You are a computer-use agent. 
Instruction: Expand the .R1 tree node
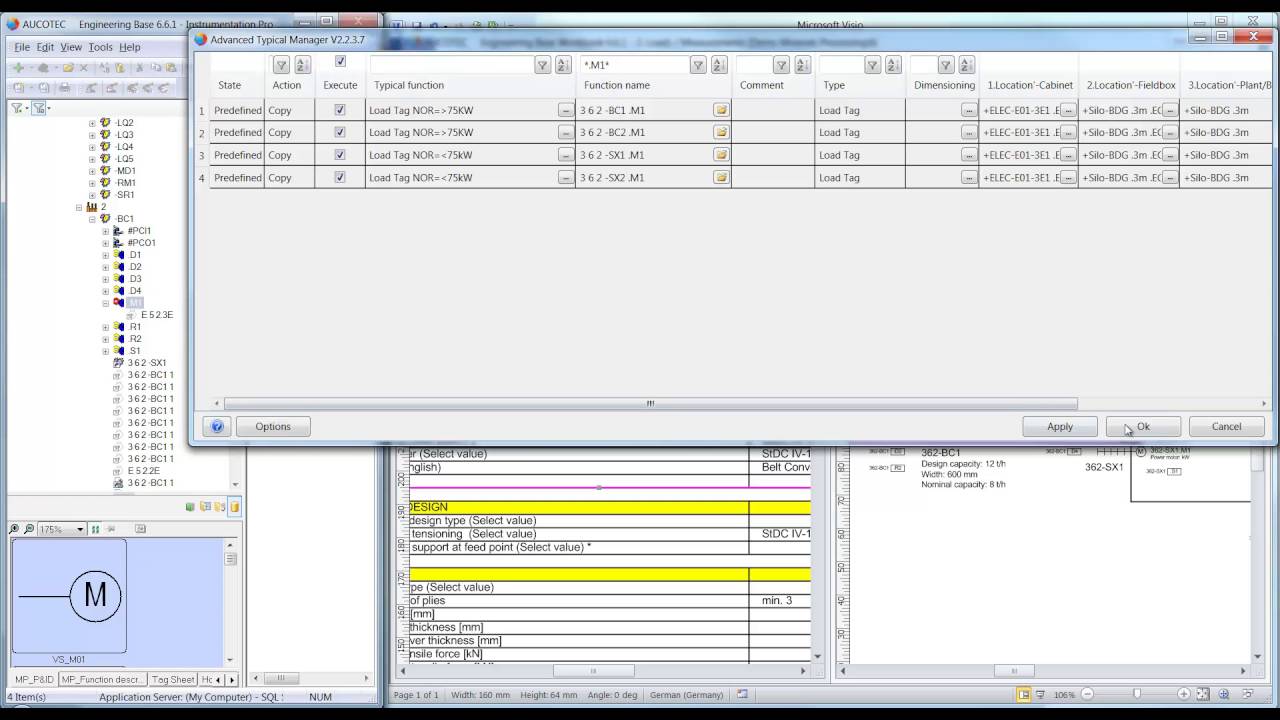pyautogui.click(x=106, y=327)
